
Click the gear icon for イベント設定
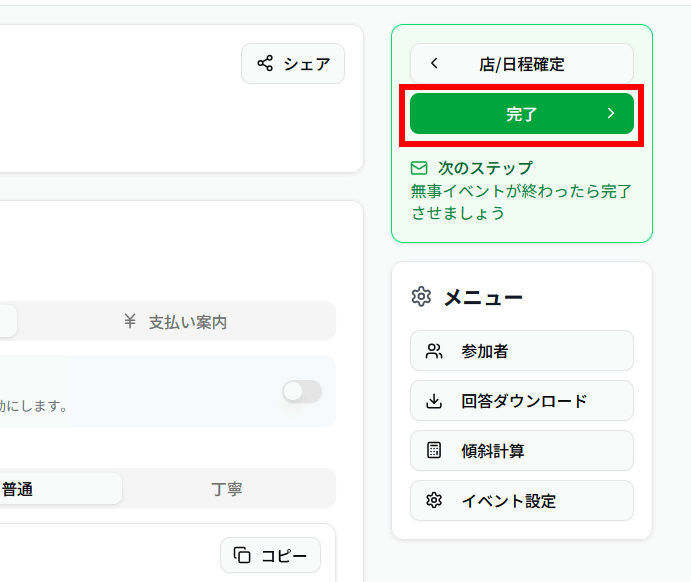(x=434, y=501)
